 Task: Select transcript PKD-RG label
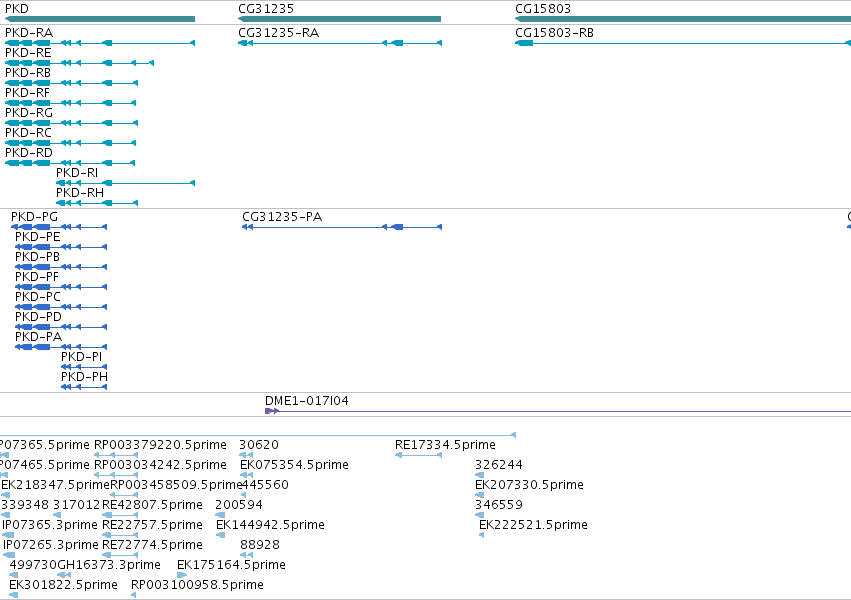pos(29,113)
